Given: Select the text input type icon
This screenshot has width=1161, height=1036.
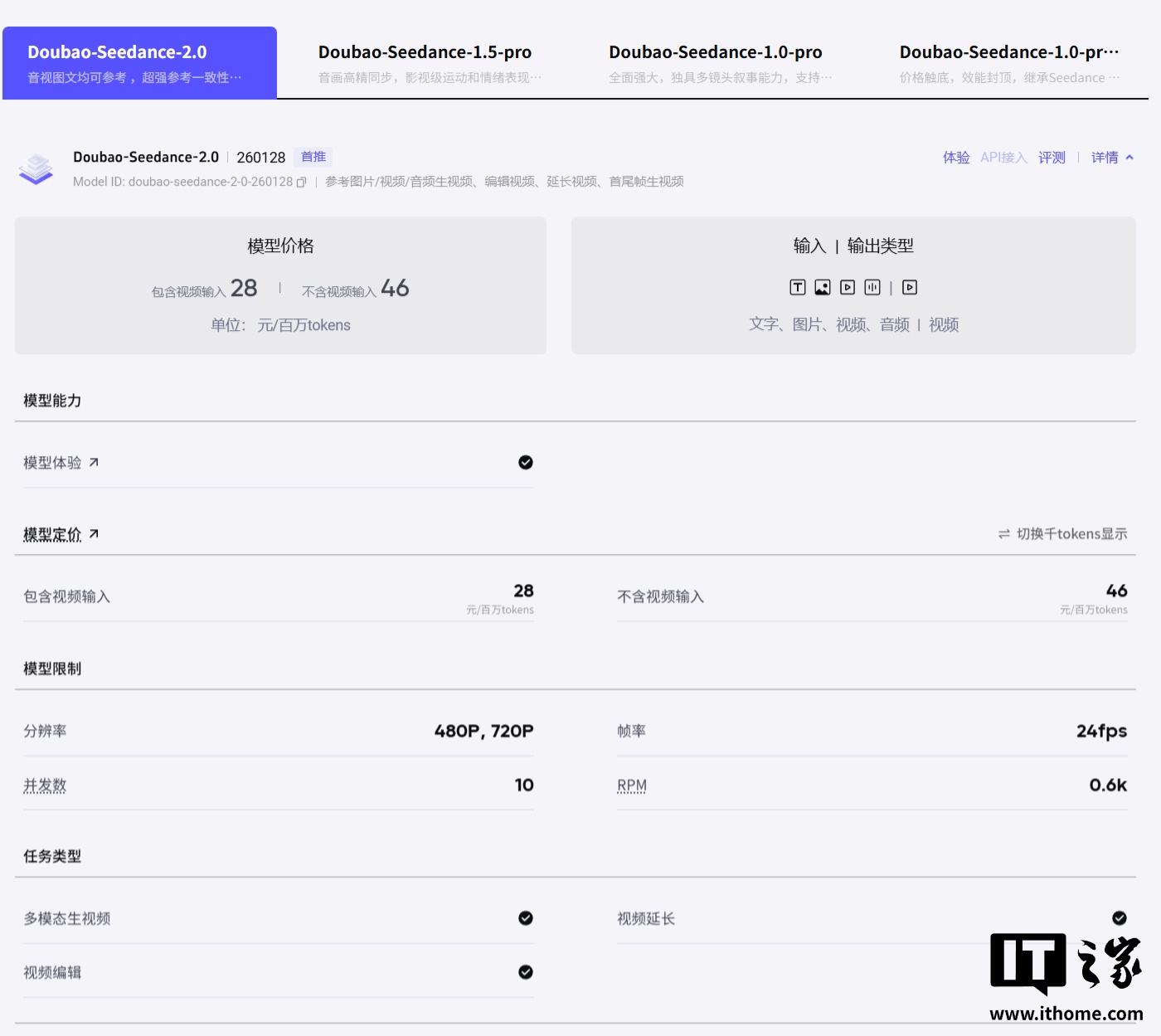Looking at the screenshot, I should click(797, 287).
